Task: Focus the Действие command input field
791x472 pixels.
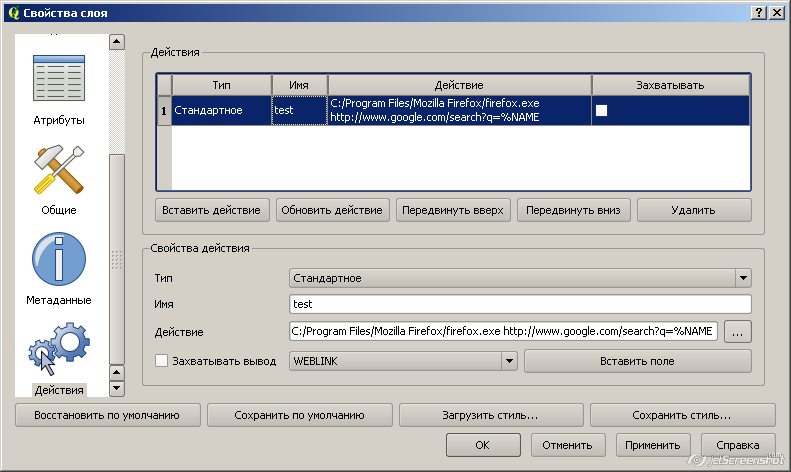Action: coord(503,331)
